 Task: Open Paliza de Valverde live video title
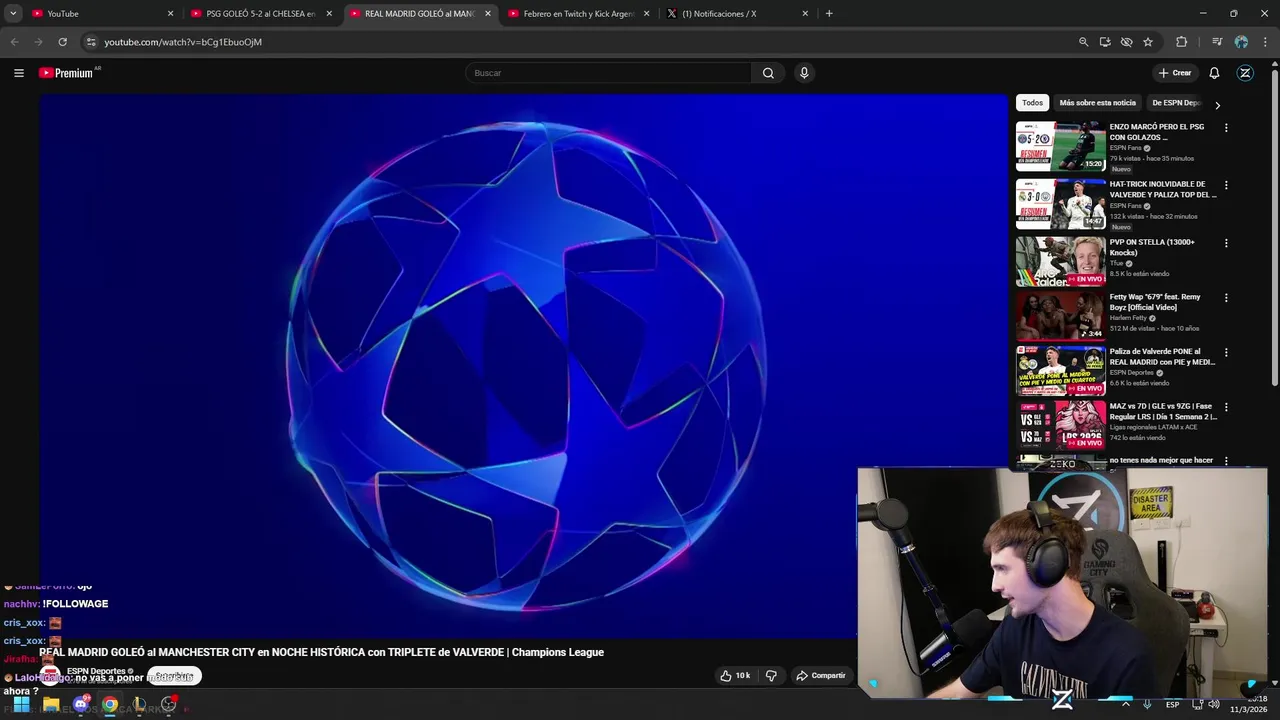[1162, 357]
